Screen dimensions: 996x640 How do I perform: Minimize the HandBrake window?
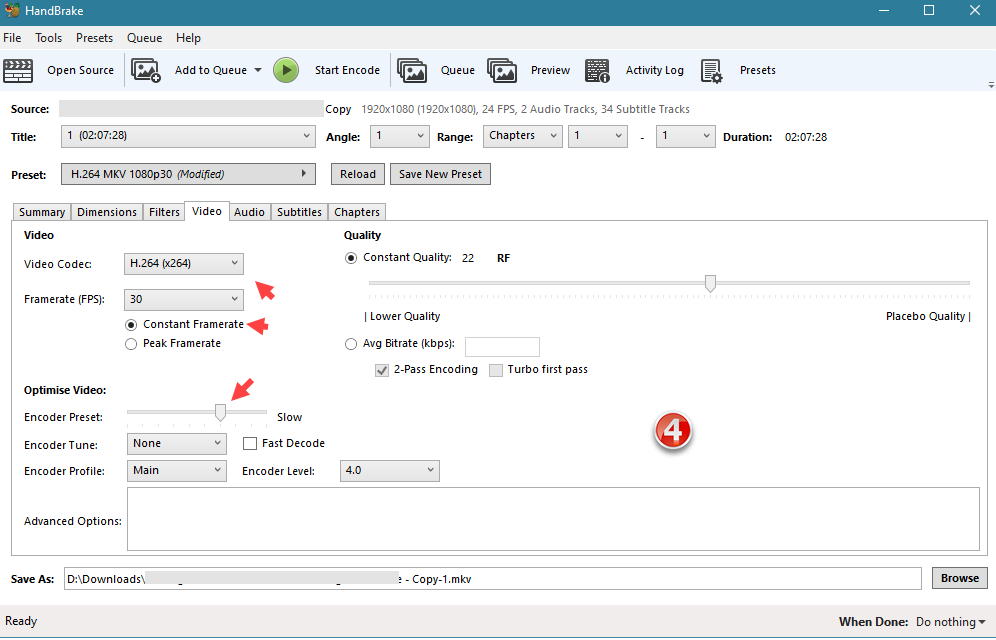pos(882,10)
